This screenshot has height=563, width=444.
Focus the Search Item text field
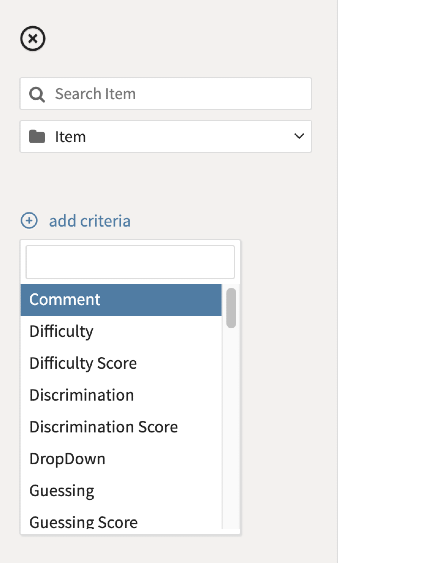[x=165, y=93]
